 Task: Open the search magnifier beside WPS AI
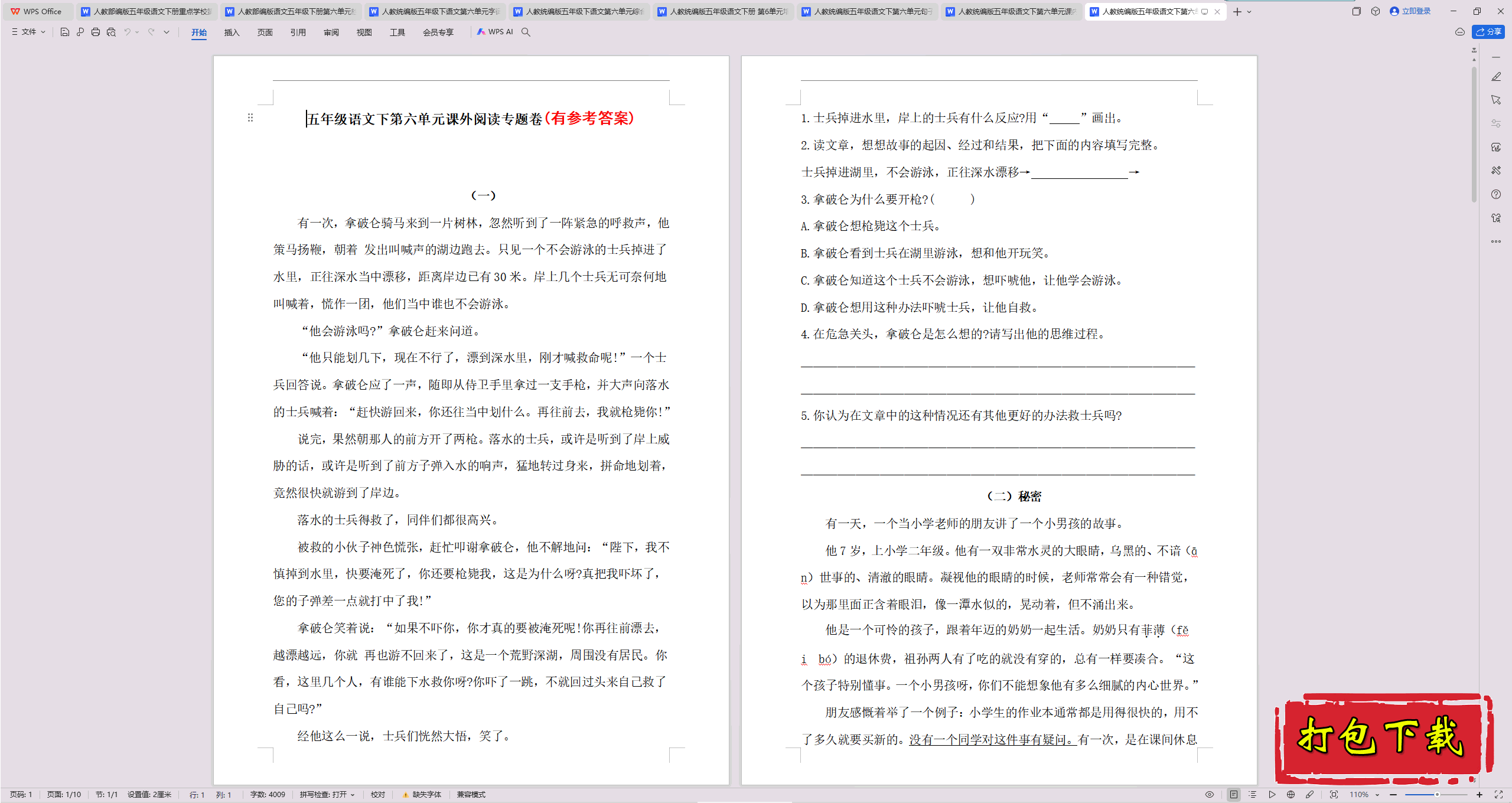pos(526,32)
